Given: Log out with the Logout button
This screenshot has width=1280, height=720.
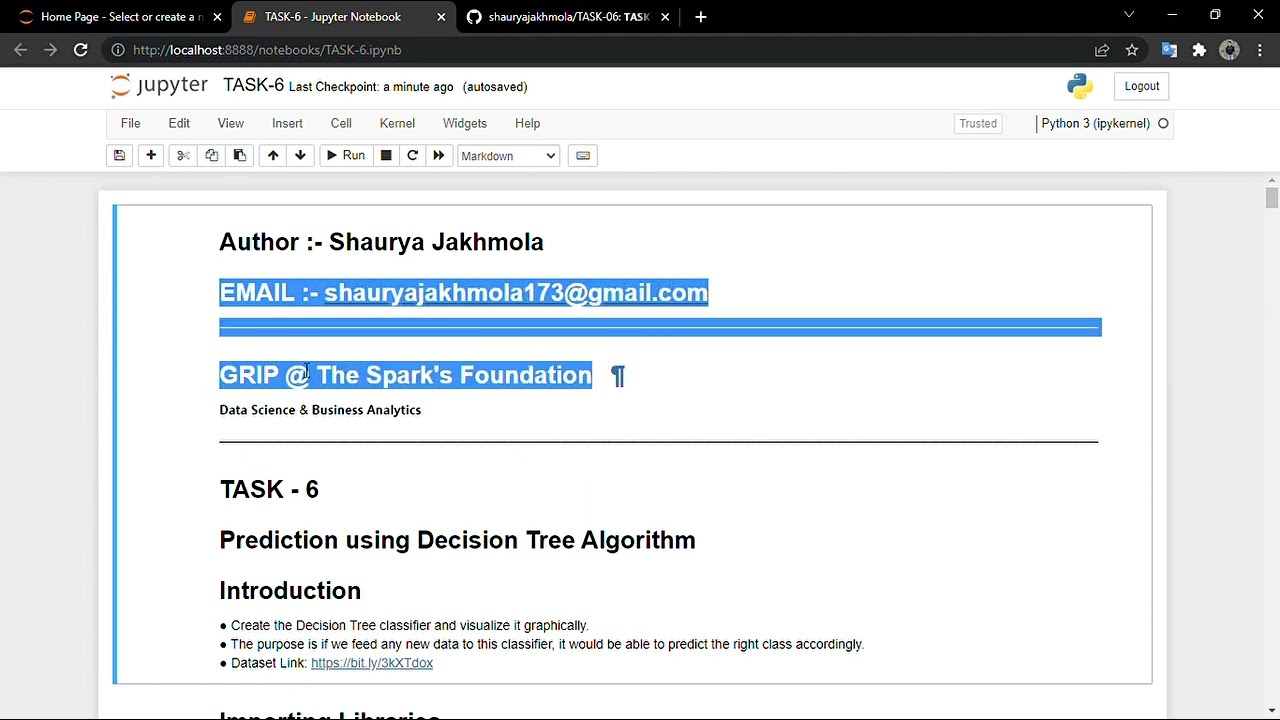Looking at the screenshot, I should [x=1142, y=86].
